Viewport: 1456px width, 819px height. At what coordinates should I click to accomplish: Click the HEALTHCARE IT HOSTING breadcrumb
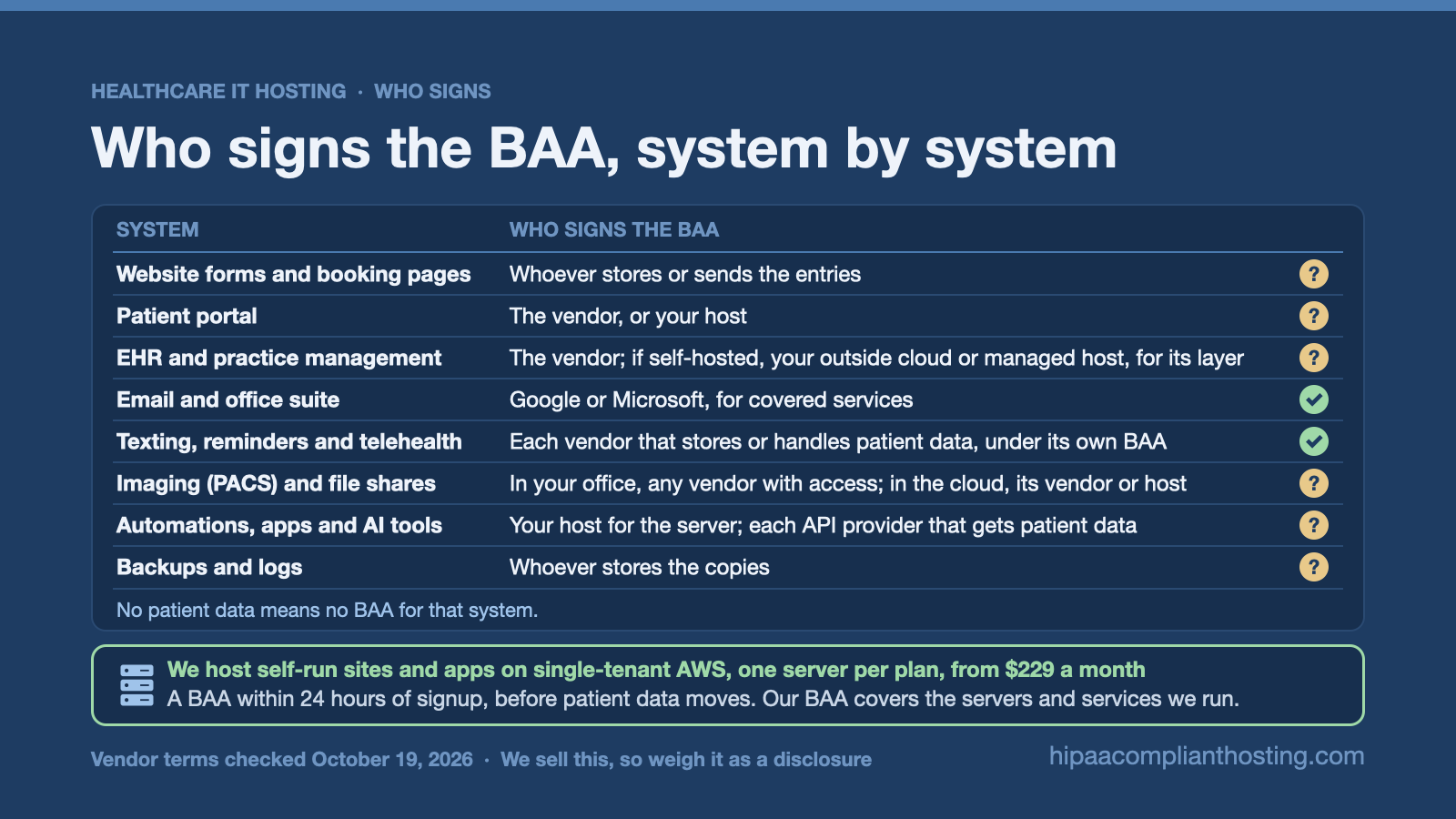pyautogui.click(x=218, y=91)
